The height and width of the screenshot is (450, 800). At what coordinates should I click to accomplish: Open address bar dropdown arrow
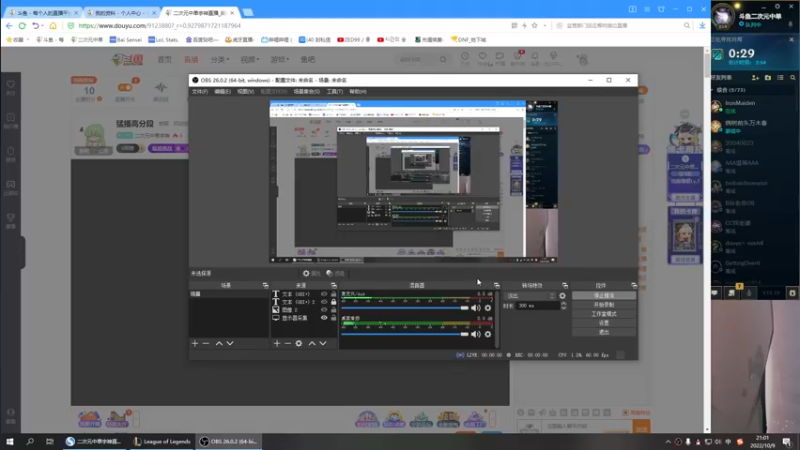(x=544, y=26)
